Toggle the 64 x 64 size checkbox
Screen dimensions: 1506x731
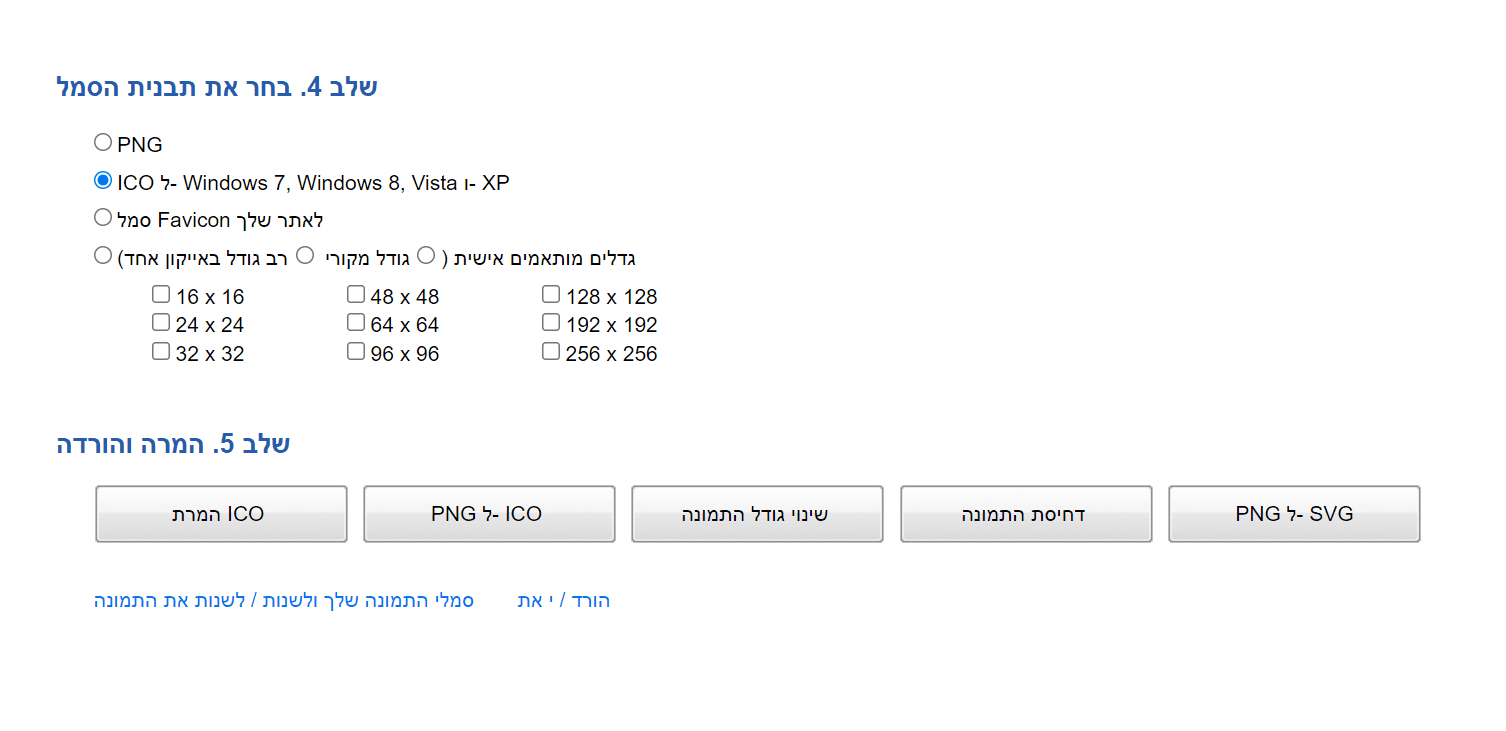[x=356, y=323]
